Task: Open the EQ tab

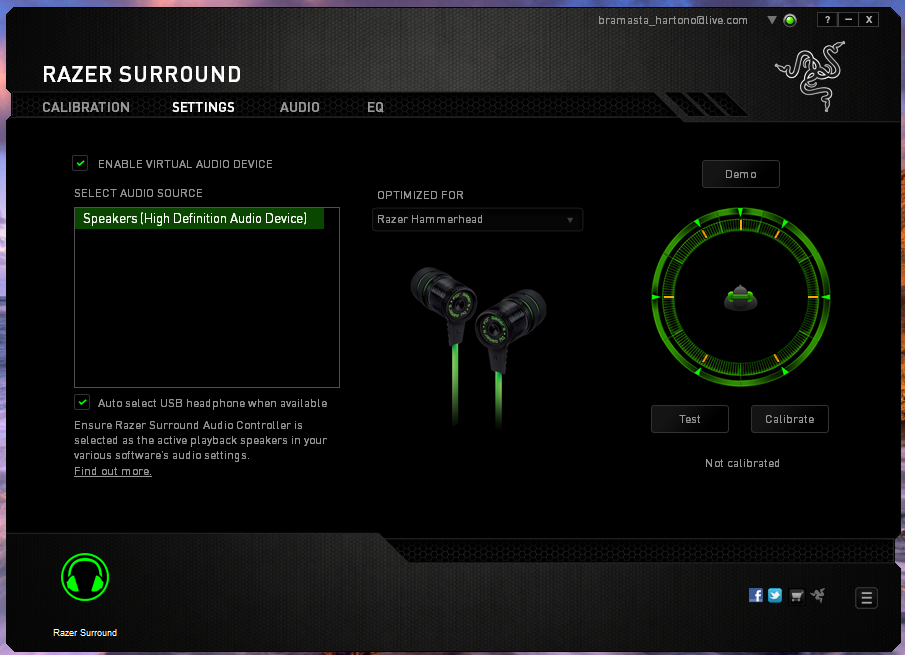Action: click(375, 107)
